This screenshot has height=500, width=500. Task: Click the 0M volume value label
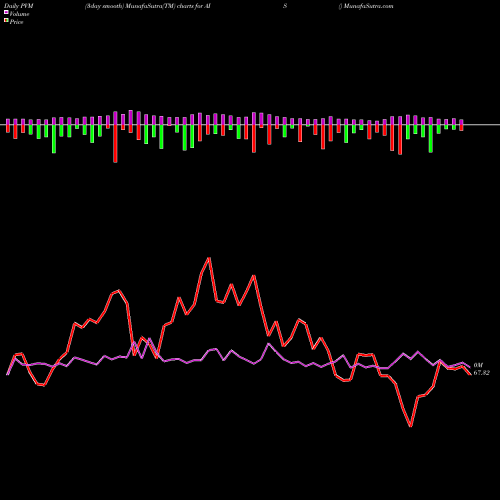point(478,365)
